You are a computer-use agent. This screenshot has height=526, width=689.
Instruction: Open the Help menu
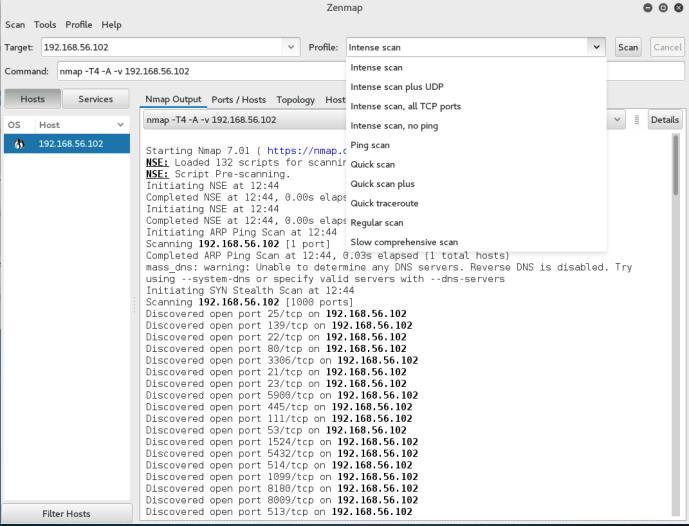click(111, 25)
